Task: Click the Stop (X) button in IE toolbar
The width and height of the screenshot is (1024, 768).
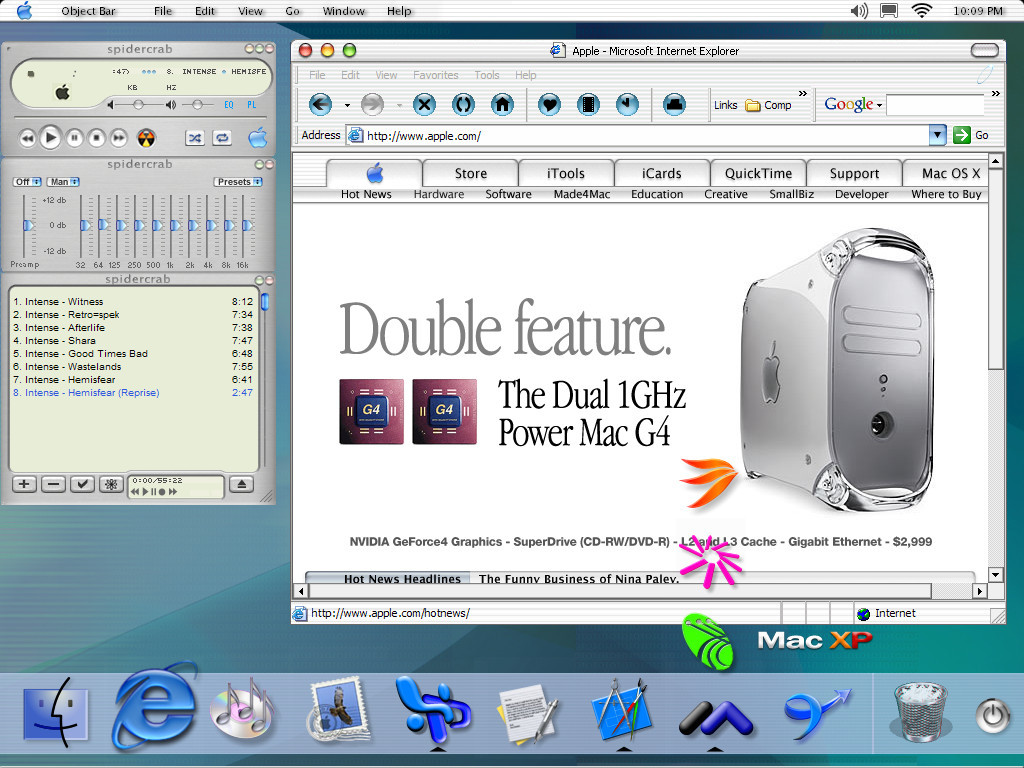Action: tap(424, 104)
